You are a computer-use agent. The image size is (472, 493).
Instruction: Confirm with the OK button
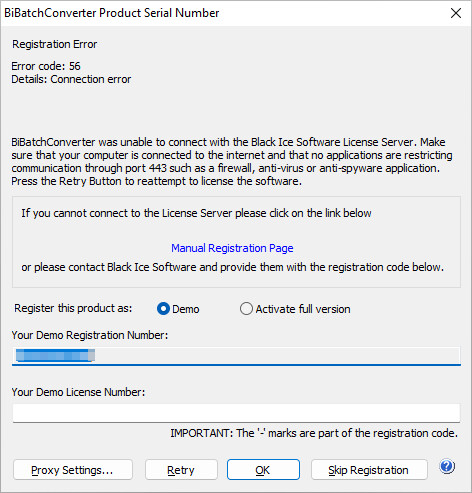click(263, 470)
